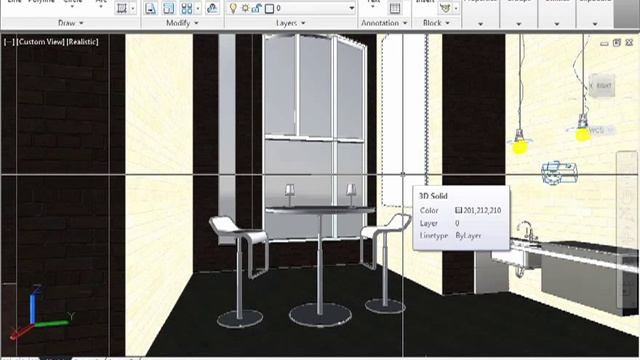The width and height of the screenshot is (640, 360).
Task: Click the Edit Attributes icon in Block panel
Action: point(445,8)
